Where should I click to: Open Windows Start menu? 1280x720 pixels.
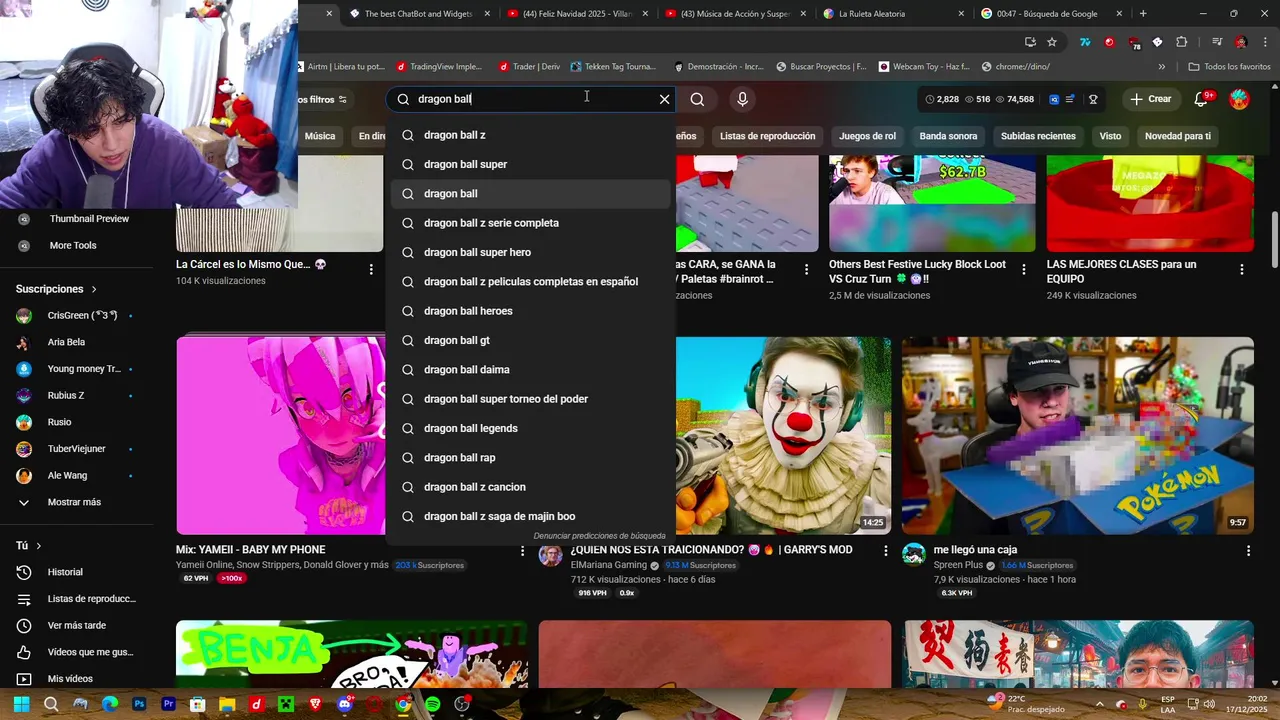(22, 704)
